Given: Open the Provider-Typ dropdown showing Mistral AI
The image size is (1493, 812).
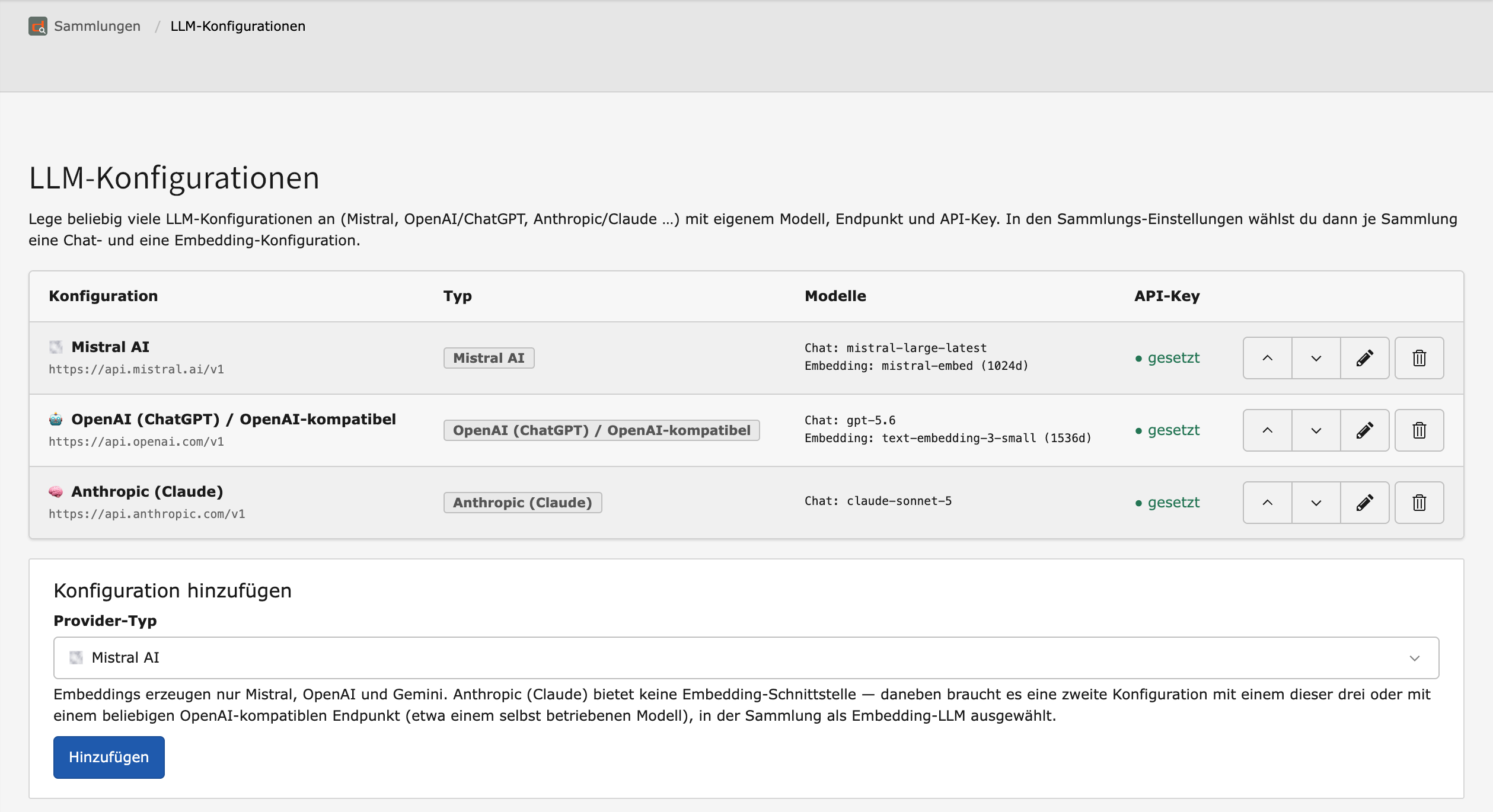Looking at the screenshot, I should (x=746, y=658).
